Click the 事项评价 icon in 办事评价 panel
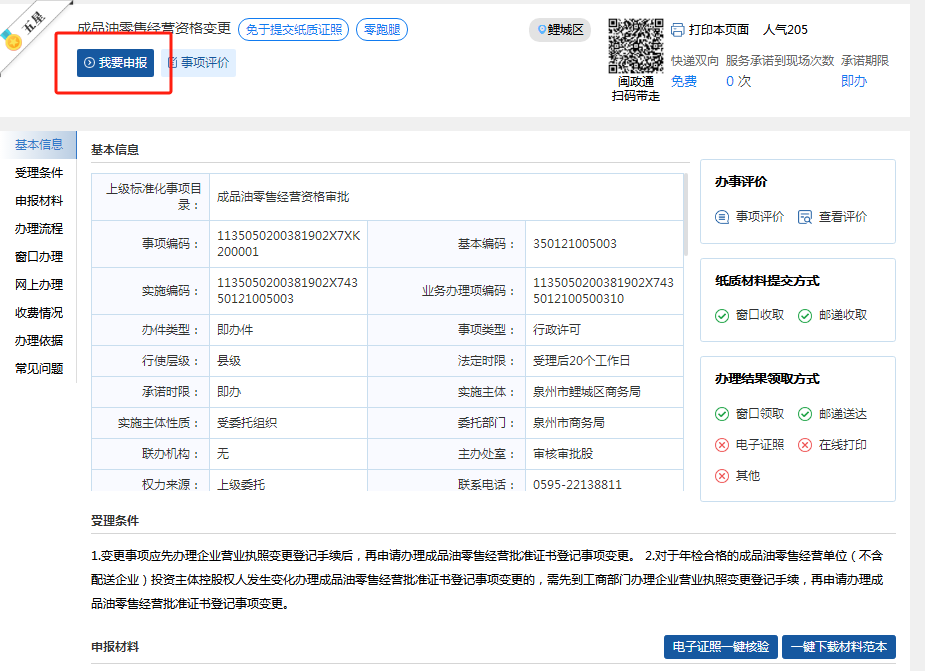The image size is (925, 671). (x=723, y=217)
